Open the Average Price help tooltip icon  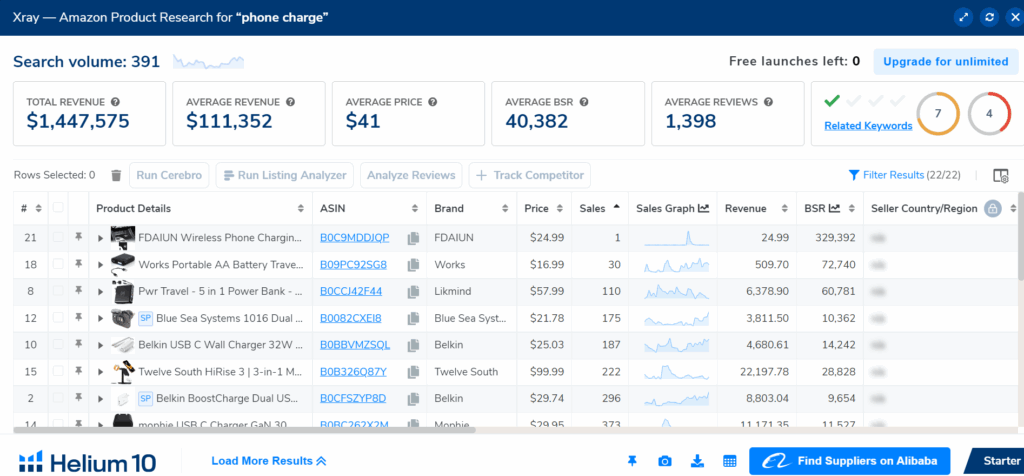432,102
